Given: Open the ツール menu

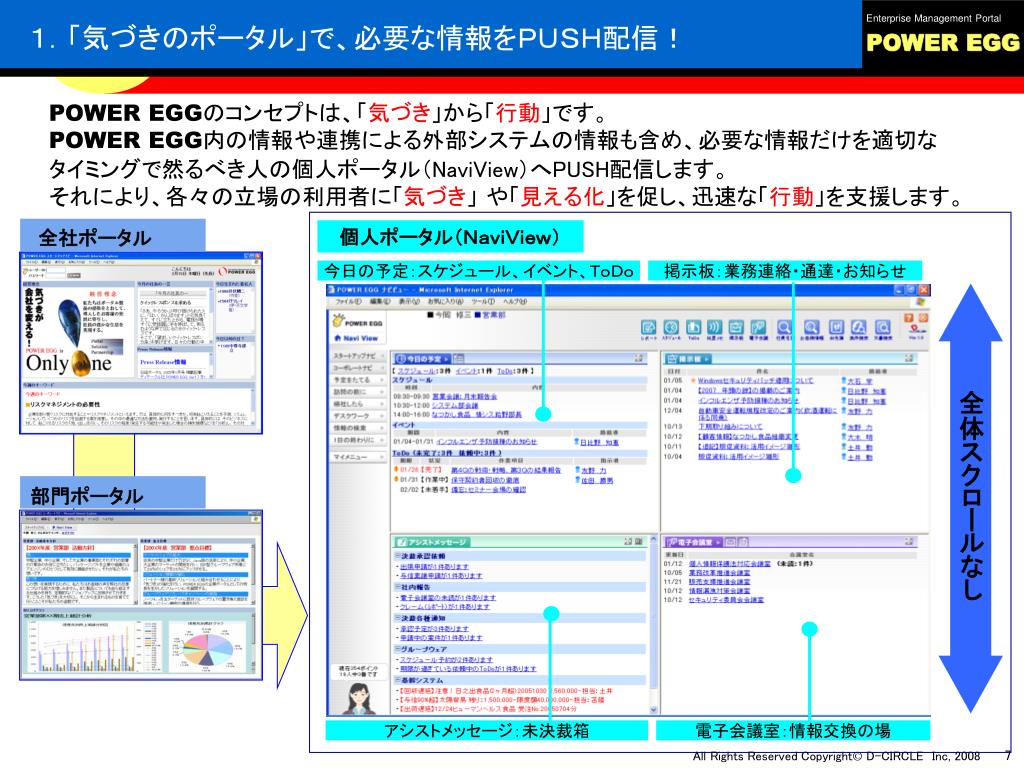Looking at the screenshot, I should 483,302.
